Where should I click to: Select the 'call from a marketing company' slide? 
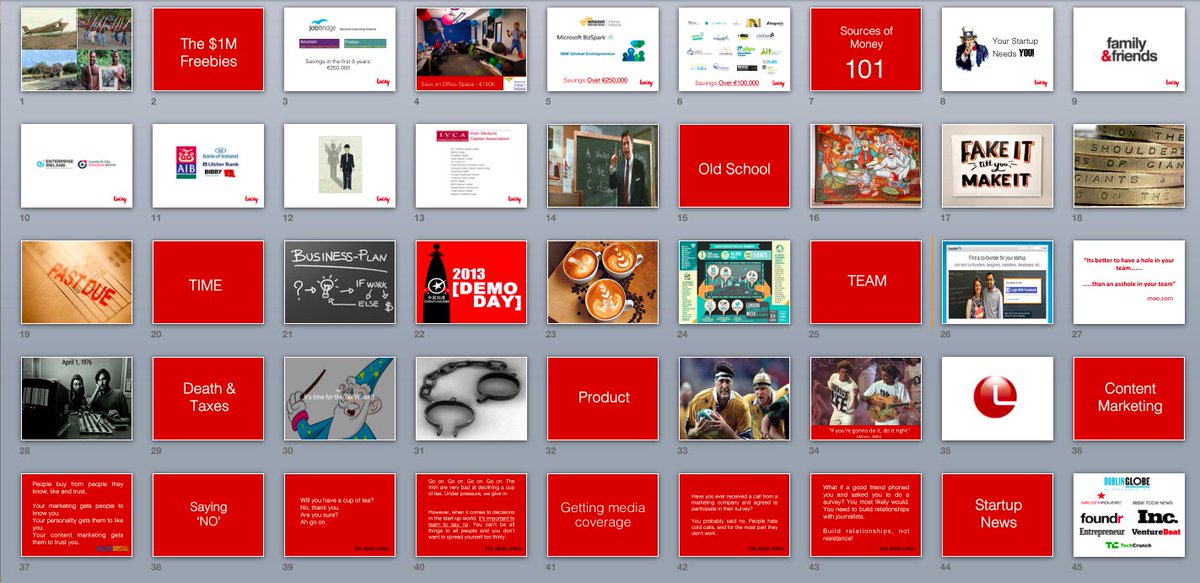click(x=734, y=515)
